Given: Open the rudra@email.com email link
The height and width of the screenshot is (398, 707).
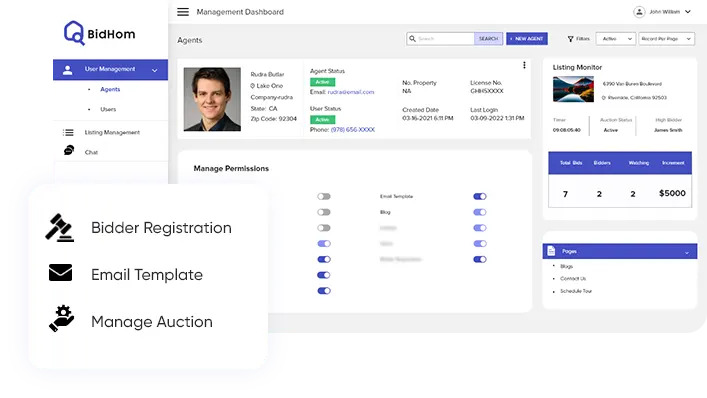Looking at the screenshot, I should (350, 92).
